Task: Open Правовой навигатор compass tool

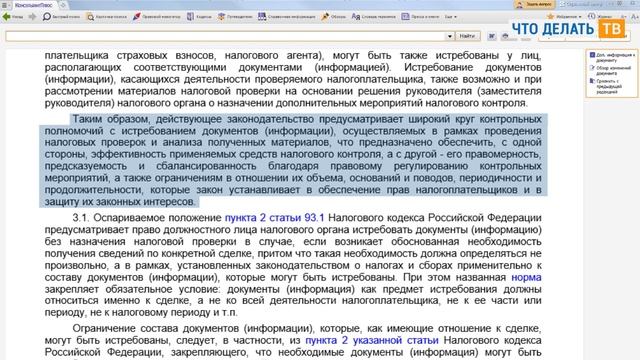Action: pyautogui.click(x=157, y=17)
